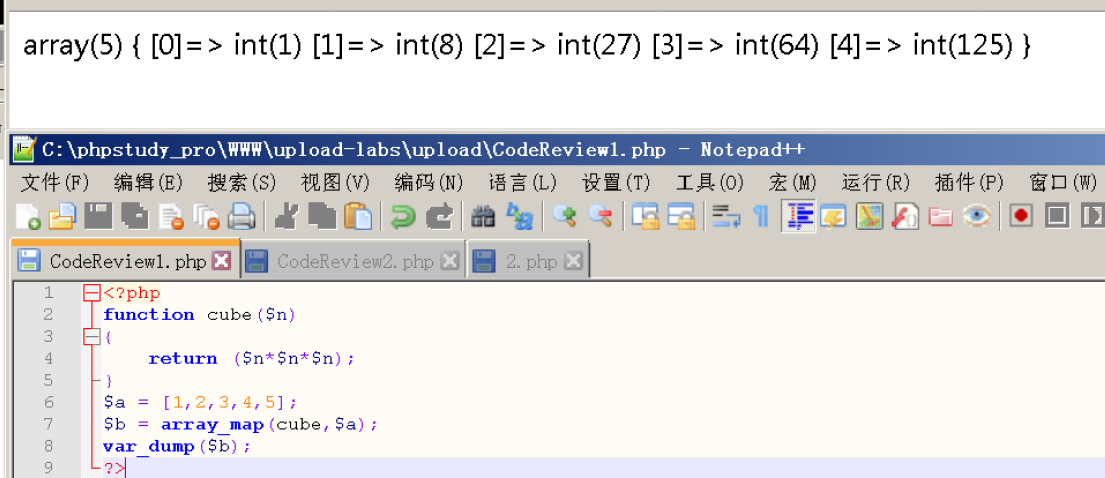Click the Save file toolbar icon

[x=98, y=216]
